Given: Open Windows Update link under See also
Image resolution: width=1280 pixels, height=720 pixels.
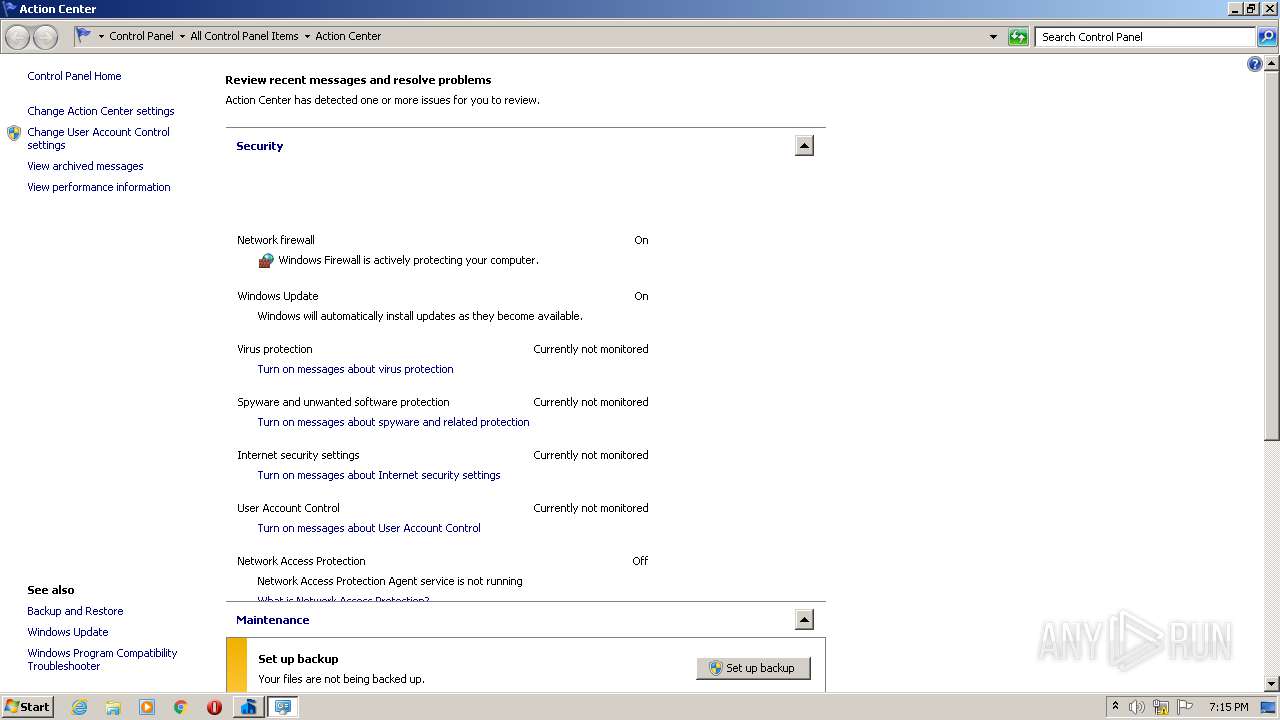Looking at the screenshot, I should (x=68, y=632).
